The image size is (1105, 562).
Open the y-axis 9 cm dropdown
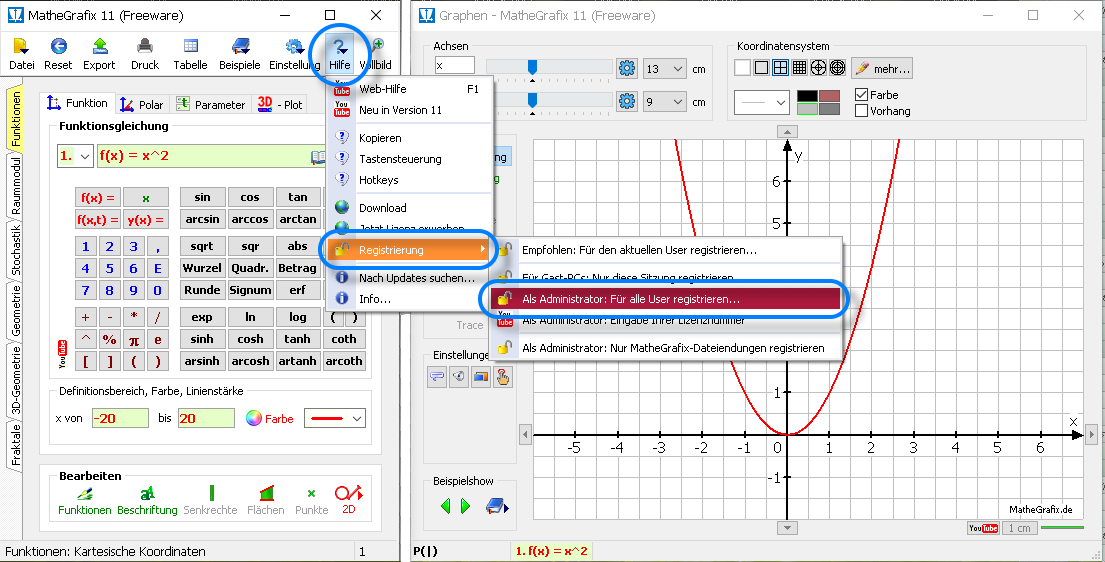tap(665, 102)
